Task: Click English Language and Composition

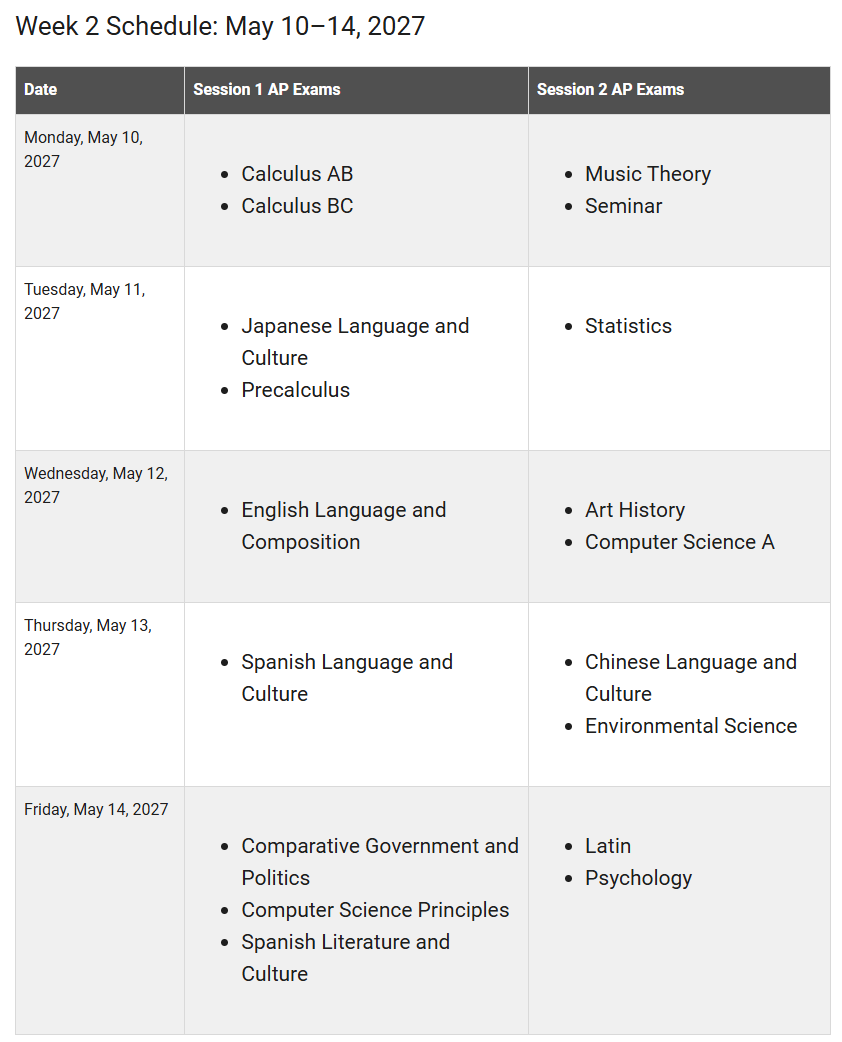Action: [344, 526]
